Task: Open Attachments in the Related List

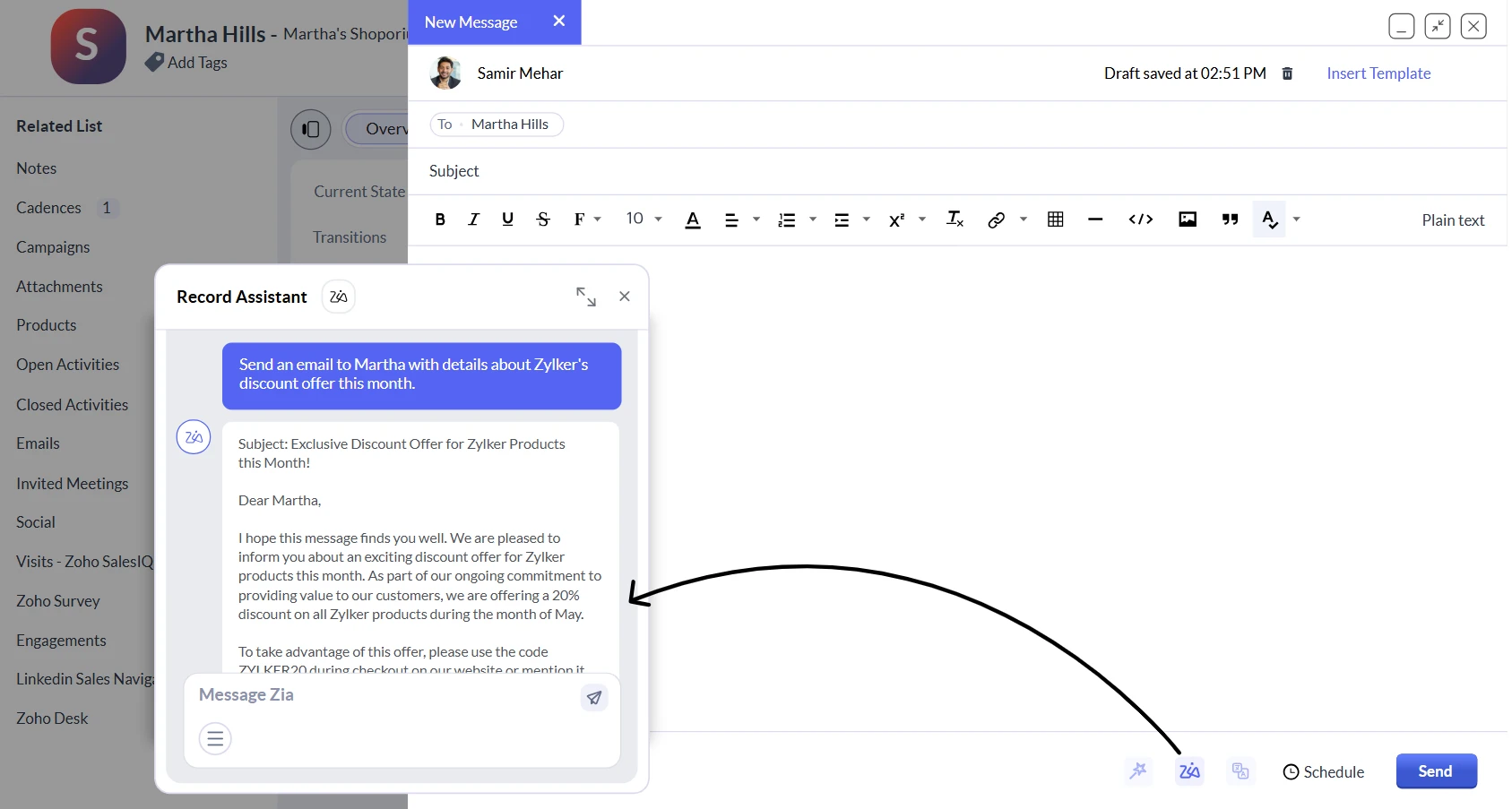Action: point(59,287)
